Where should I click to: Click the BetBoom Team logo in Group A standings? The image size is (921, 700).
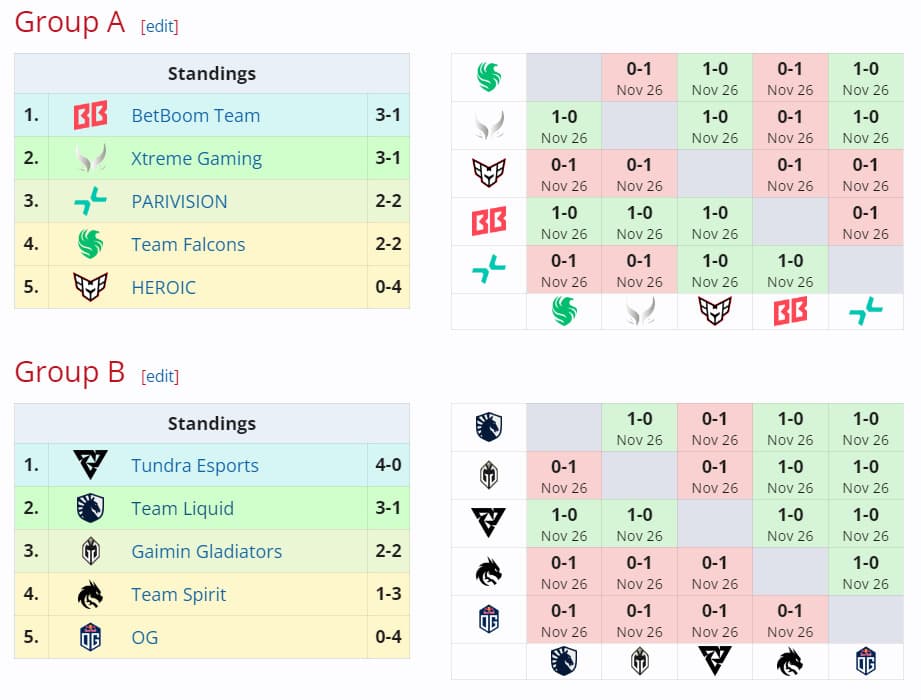[x=90, y=115]
